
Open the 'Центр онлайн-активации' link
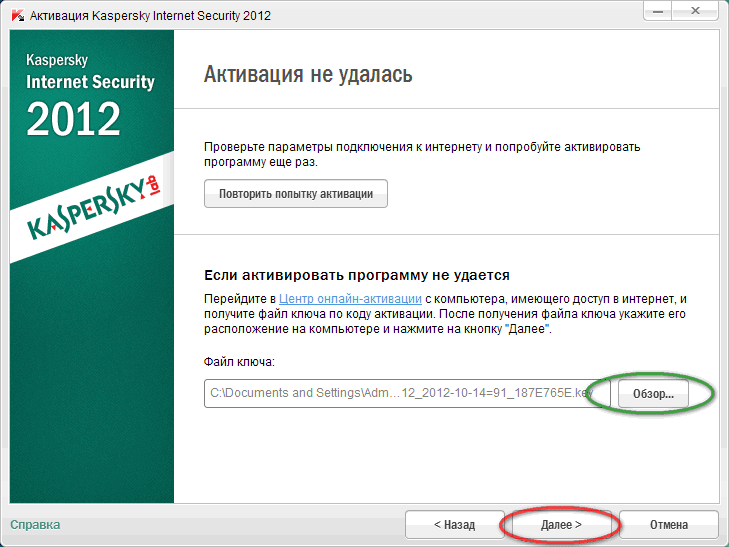tap(350, 299)
